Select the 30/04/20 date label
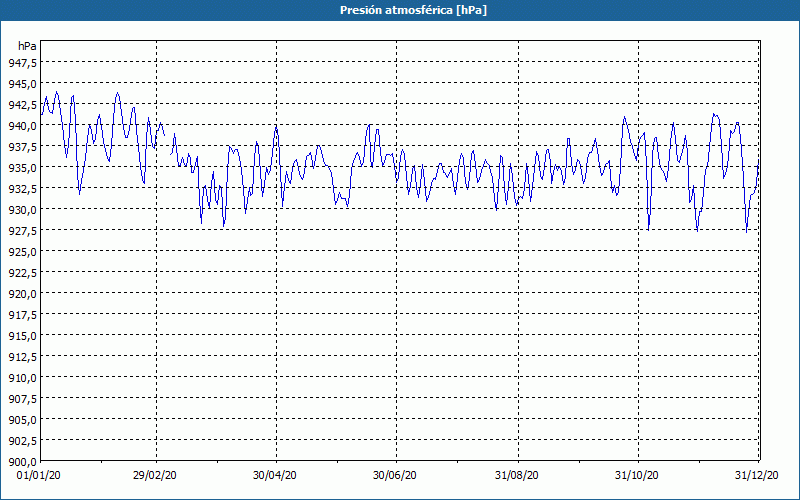Viewport: 800px width, 500px height. tap(274, 476)
